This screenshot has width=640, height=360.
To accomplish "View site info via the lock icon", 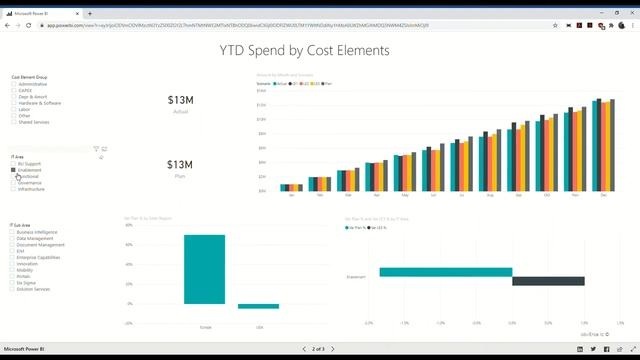I will pyautogui.click(x=42, y=25).
